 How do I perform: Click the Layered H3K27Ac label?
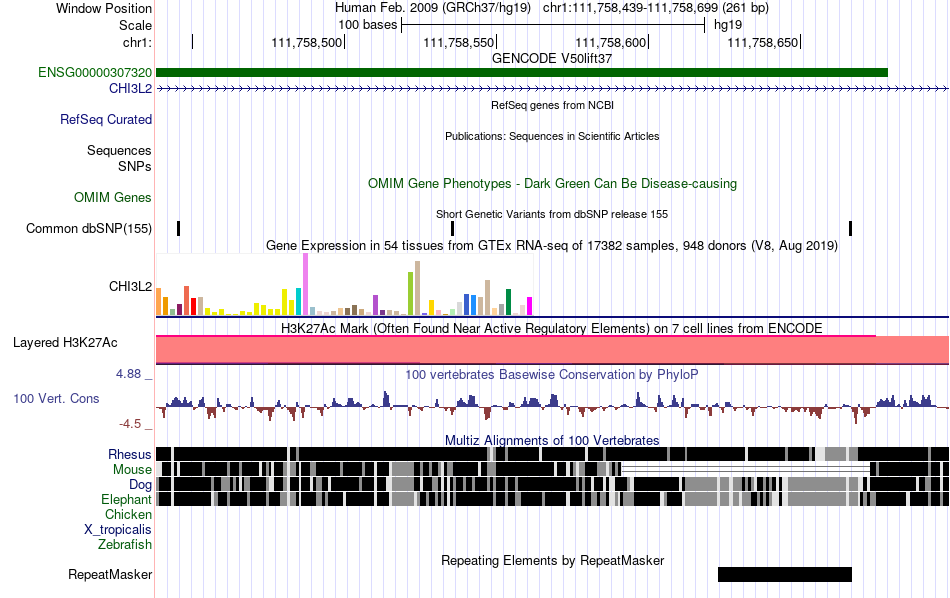coord(65,342)
